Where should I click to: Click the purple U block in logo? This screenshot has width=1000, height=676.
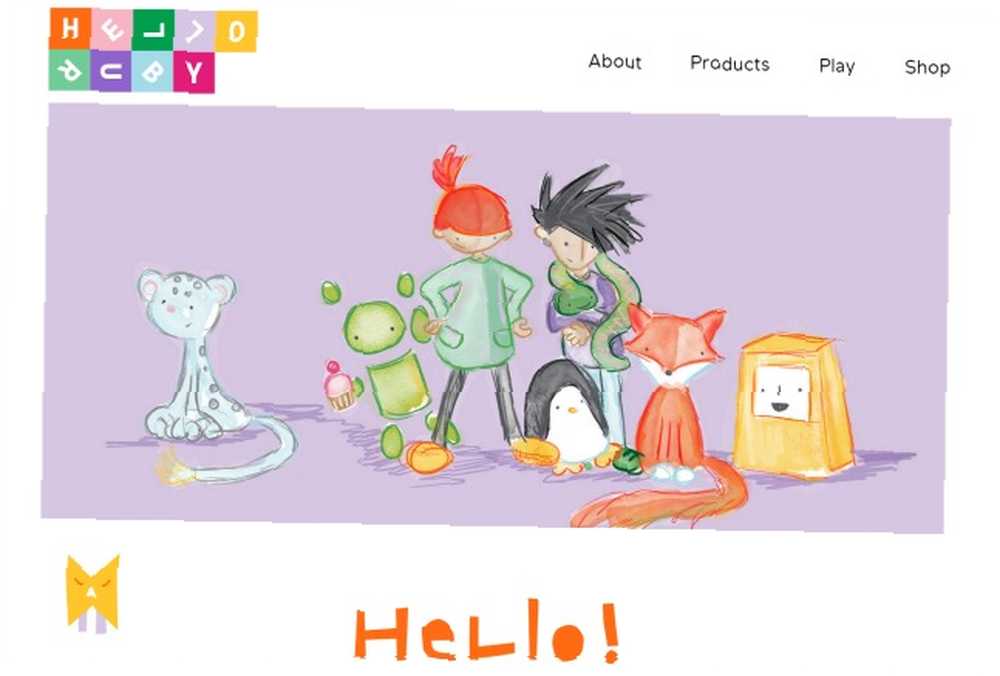[x=111, y=71]
